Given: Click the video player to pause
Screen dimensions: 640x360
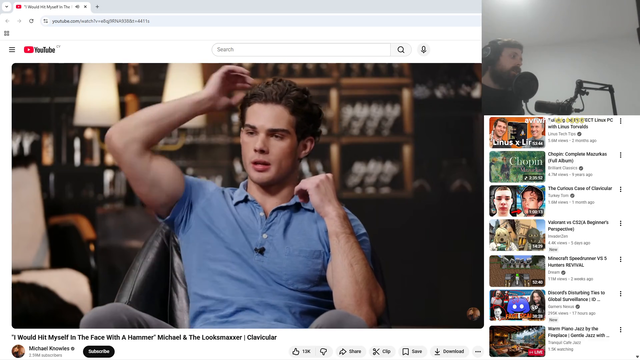Looking at the screenshot, I should (x=247, y=196).
